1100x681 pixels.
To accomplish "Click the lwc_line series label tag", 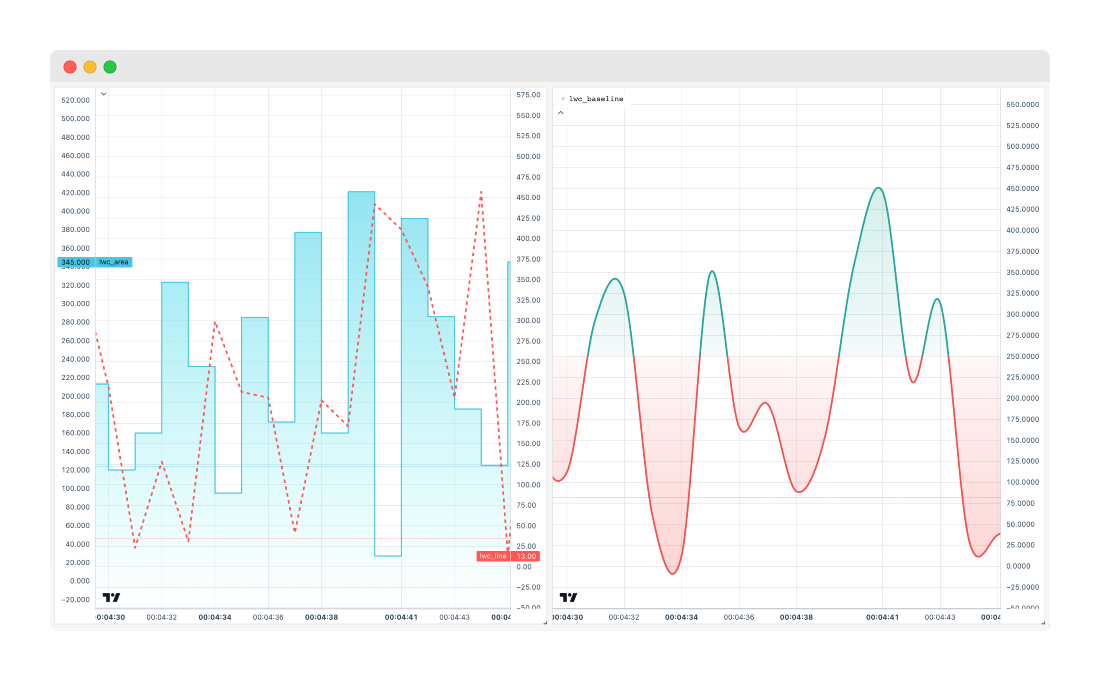I will (x=493, y=556).
